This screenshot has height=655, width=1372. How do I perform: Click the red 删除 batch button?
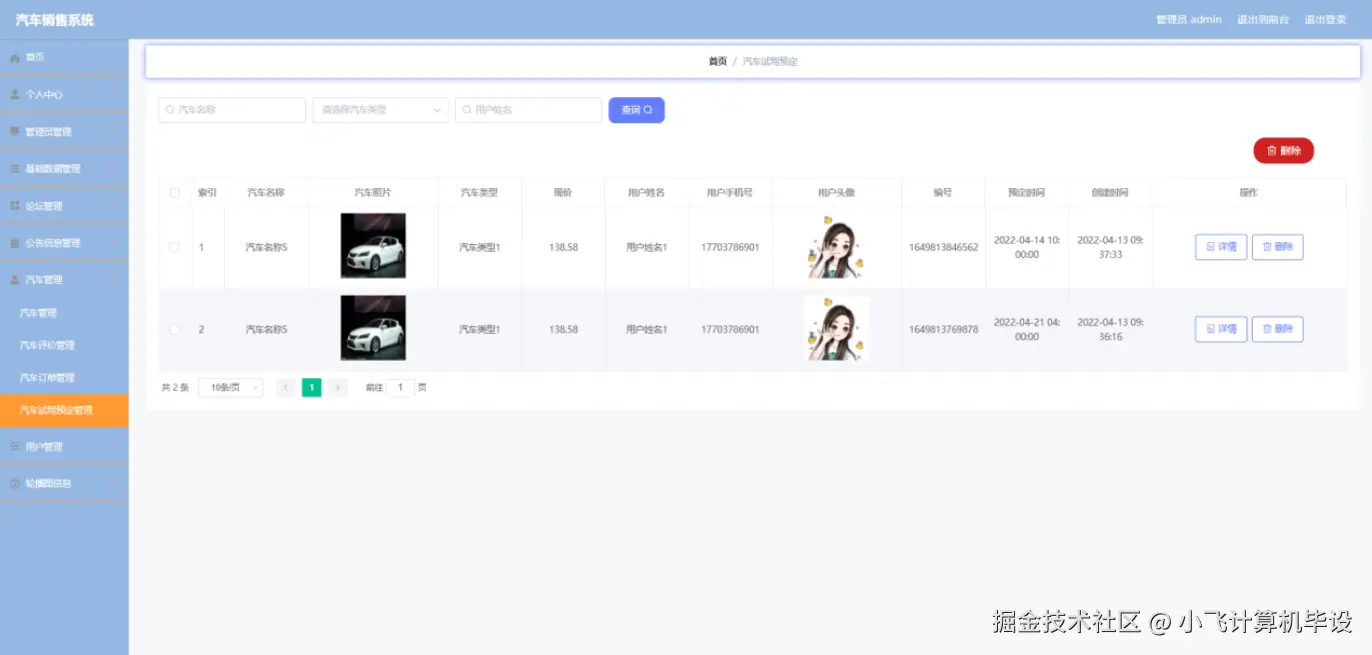(1284, 151)
